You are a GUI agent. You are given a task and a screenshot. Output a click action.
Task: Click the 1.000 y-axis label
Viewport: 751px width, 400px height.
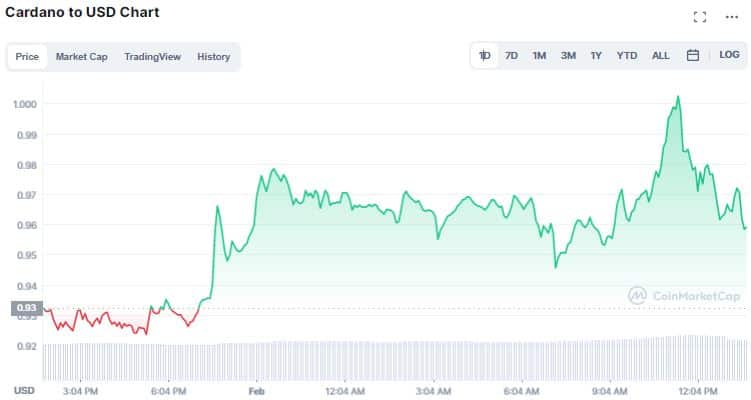point(25,104)
